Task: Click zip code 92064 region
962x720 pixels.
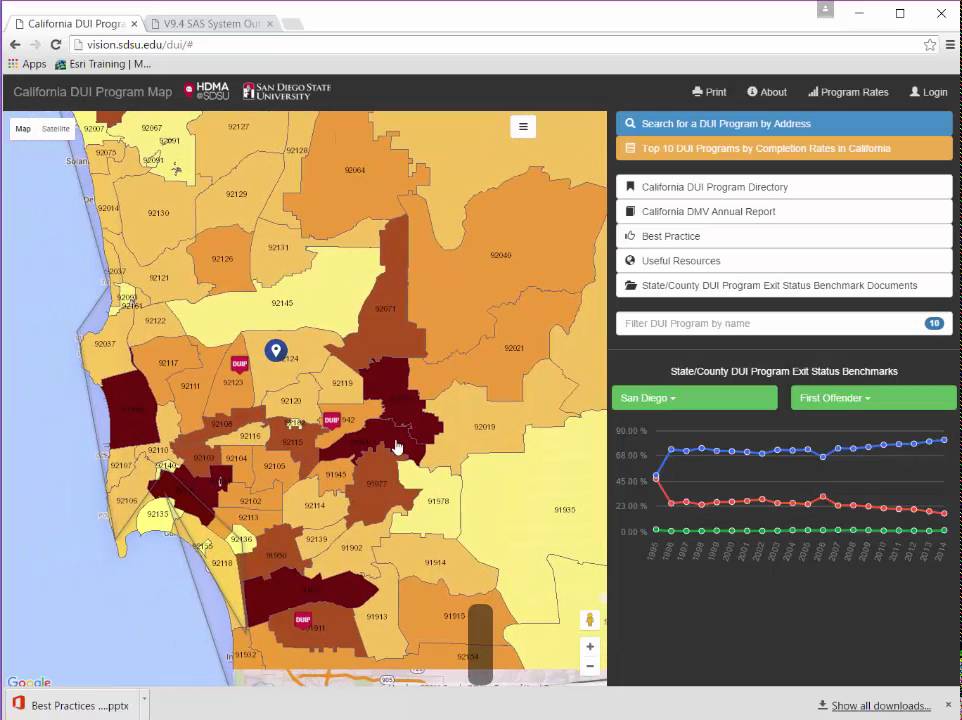Action: pos(355,170)
